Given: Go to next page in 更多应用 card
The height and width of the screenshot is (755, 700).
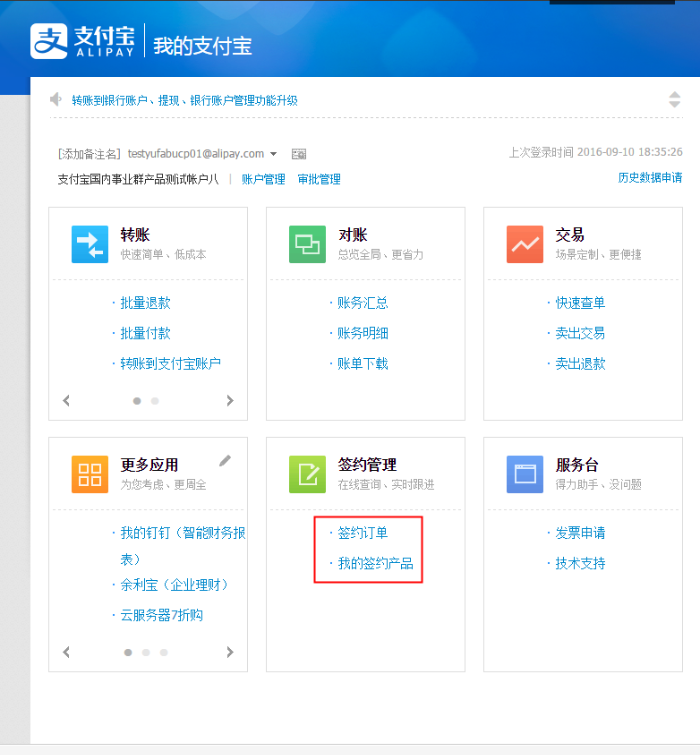Looking at the screenshot, I should (230, 652).
